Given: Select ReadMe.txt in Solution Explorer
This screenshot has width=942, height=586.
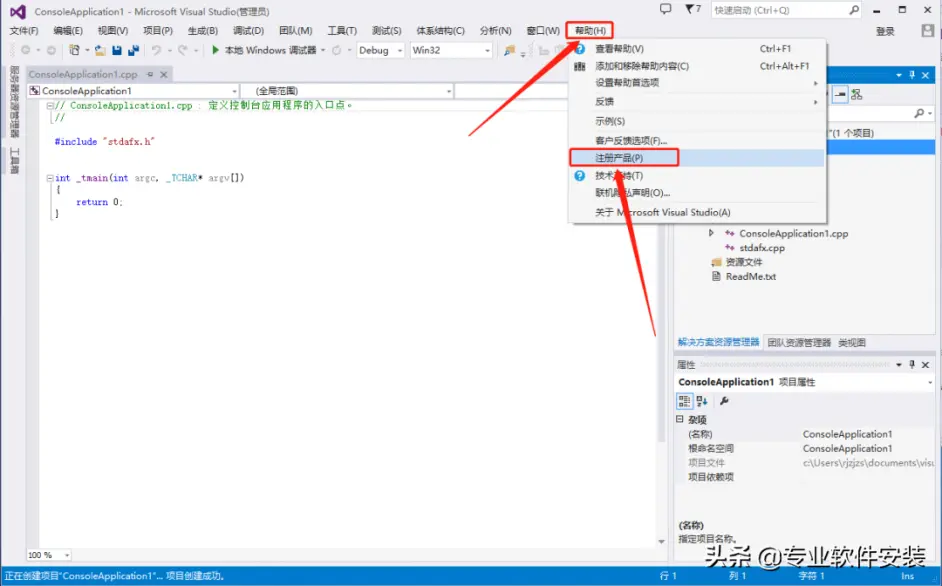Looking at the screenshot, I should (750, 276).
